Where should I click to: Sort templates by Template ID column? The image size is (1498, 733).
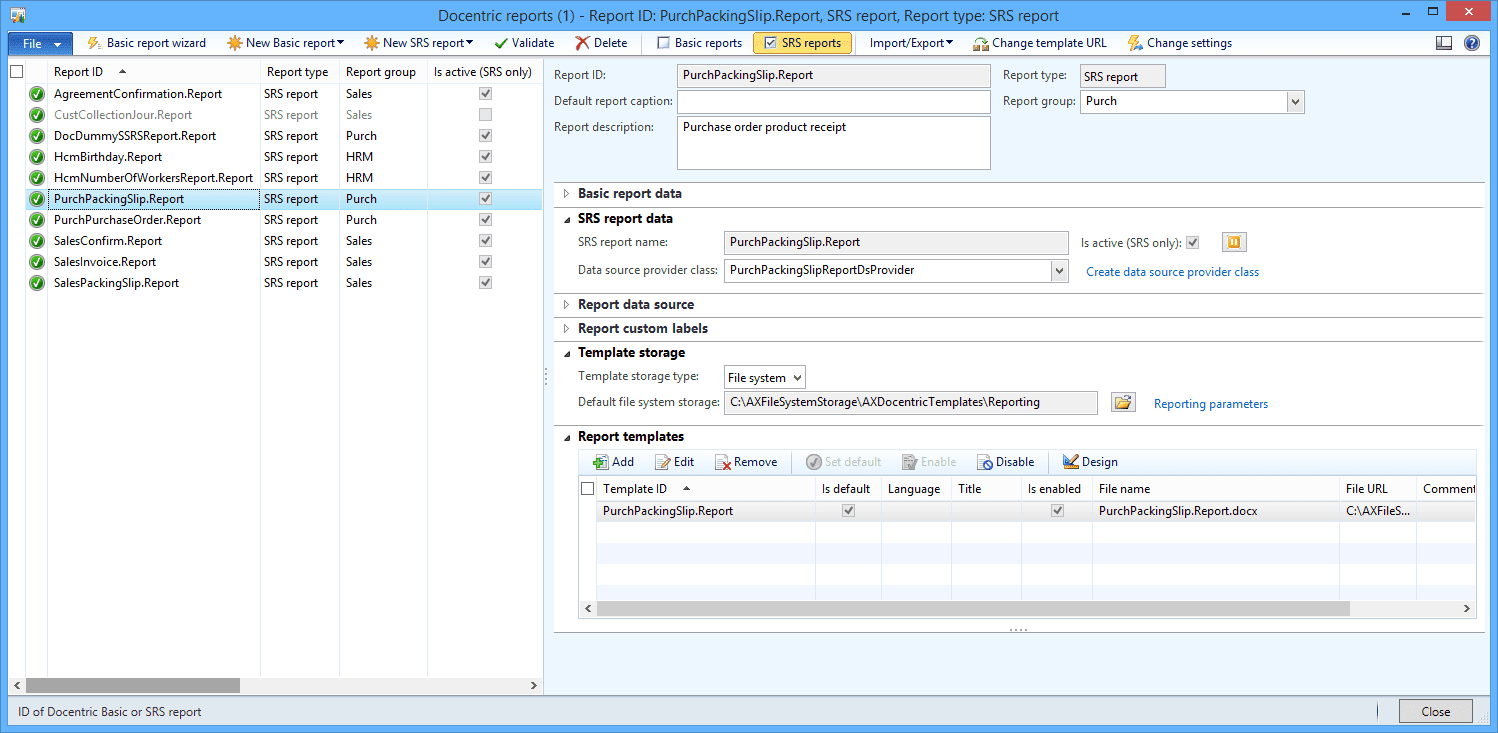pos(706,489)
